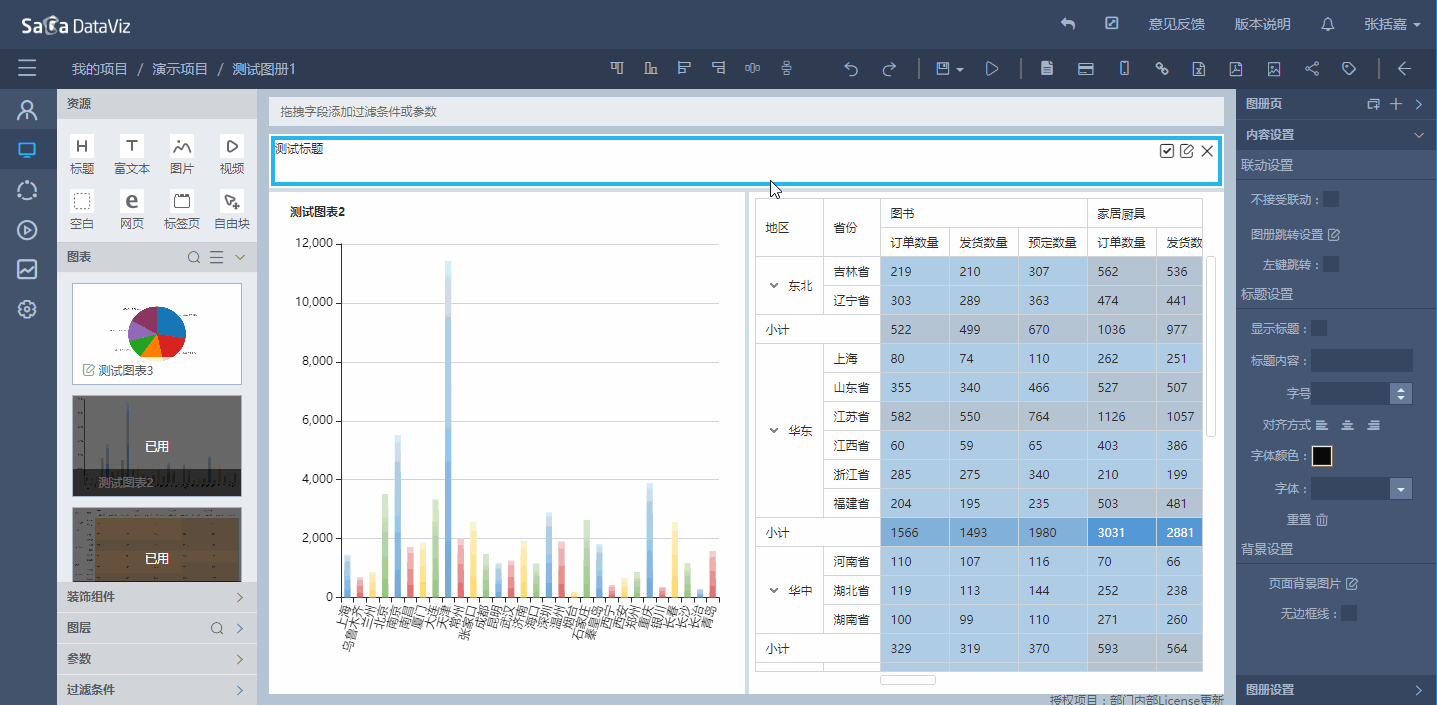Select the monitor sidebar icon
1437x705 pixels.
(x=27, y=150)
